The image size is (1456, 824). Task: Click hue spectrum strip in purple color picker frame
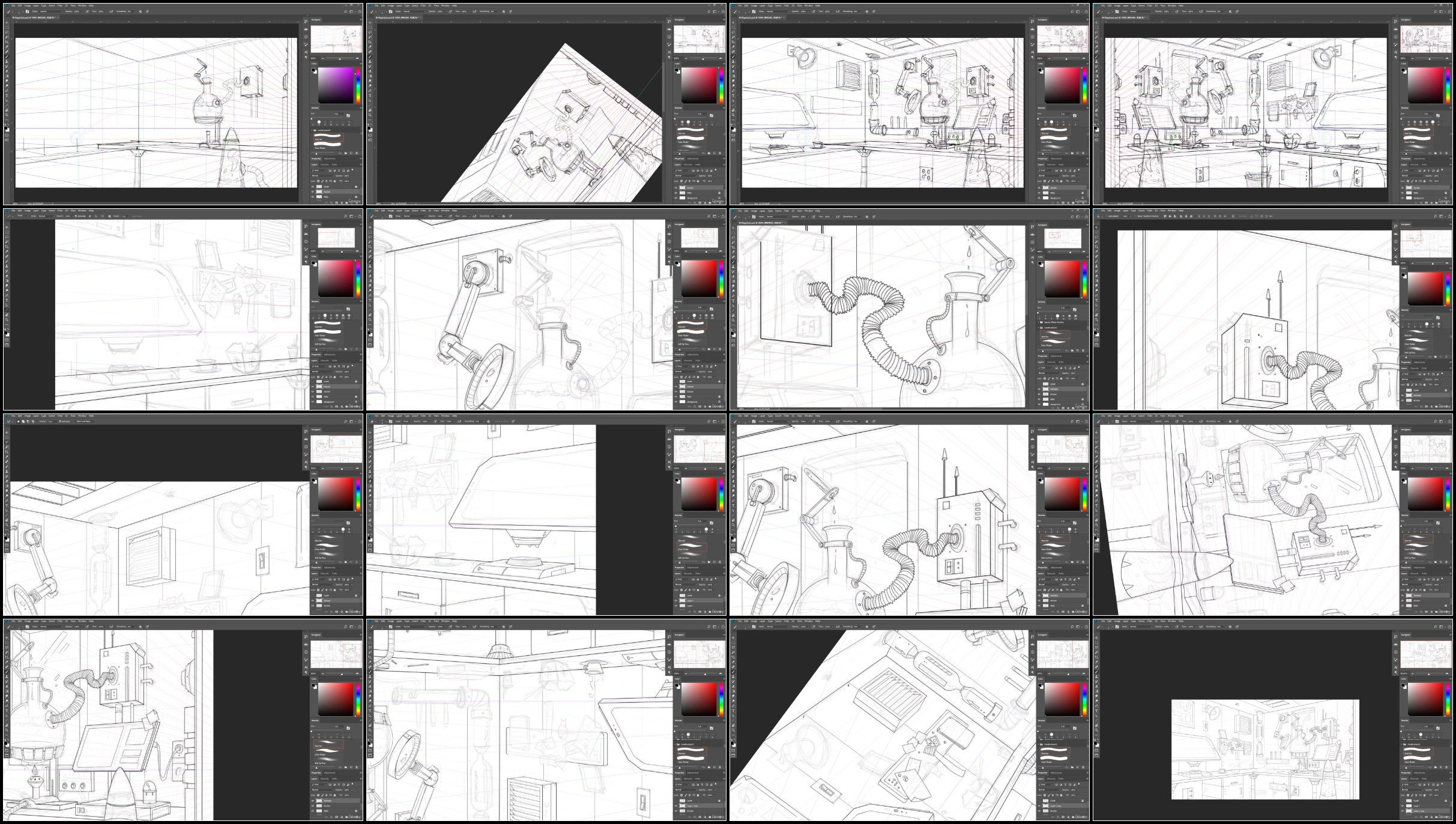pyautogui.click(x=358, y=86)
